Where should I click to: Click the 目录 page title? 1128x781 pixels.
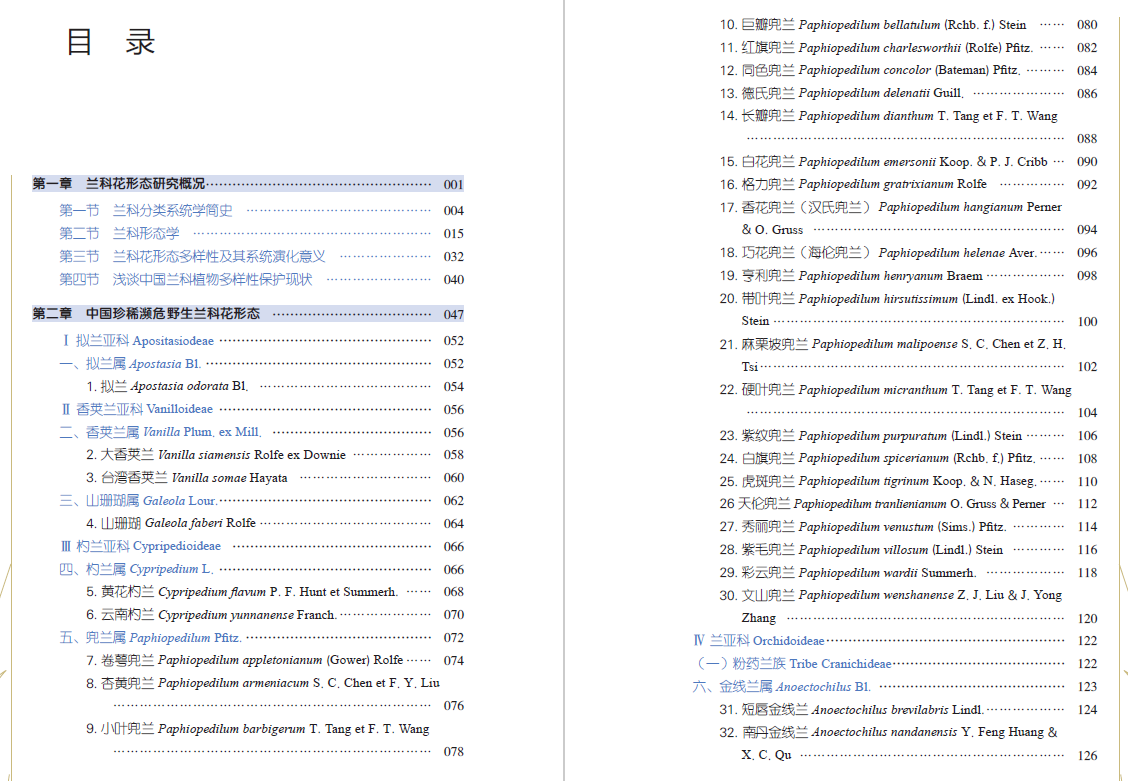111,42
